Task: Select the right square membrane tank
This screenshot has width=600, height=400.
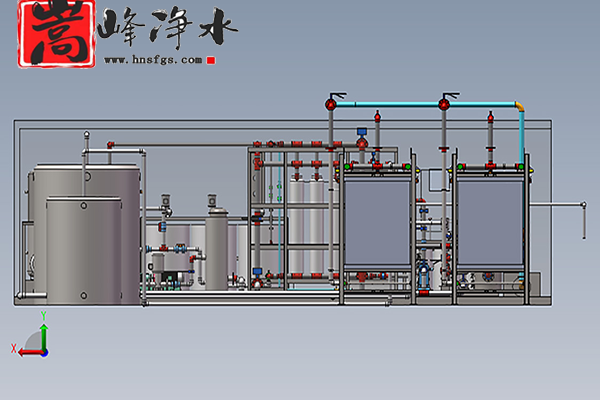Action: point(490,222)
